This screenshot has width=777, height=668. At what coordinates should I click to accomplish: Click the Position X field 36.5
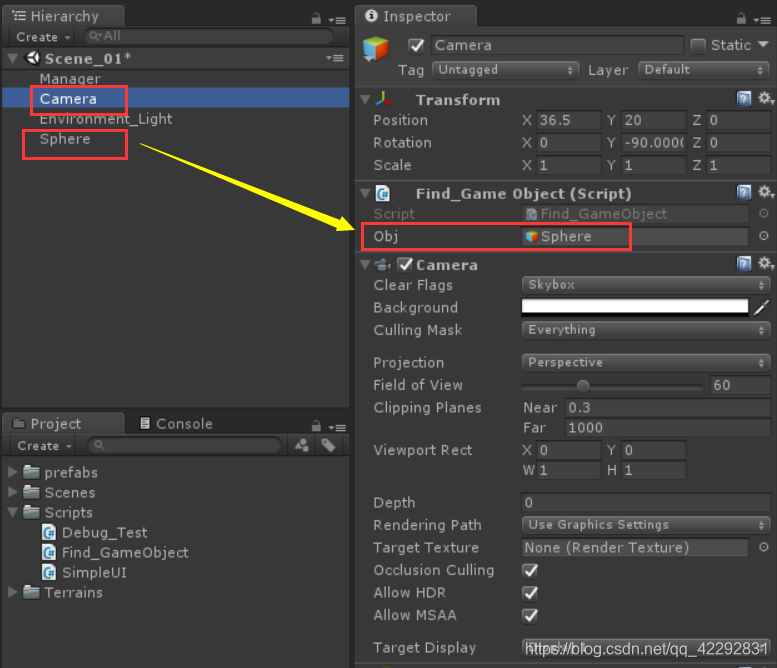(568, 120)
